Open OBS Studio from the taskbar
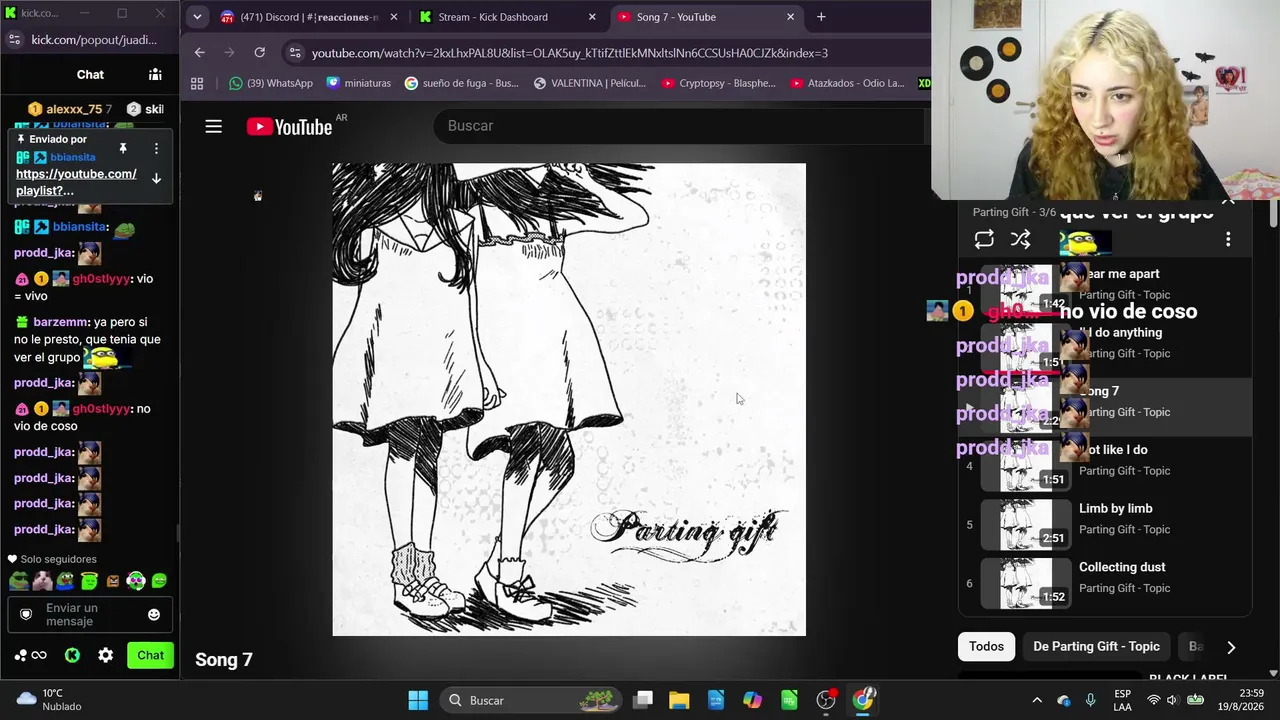 coord(826,700)
